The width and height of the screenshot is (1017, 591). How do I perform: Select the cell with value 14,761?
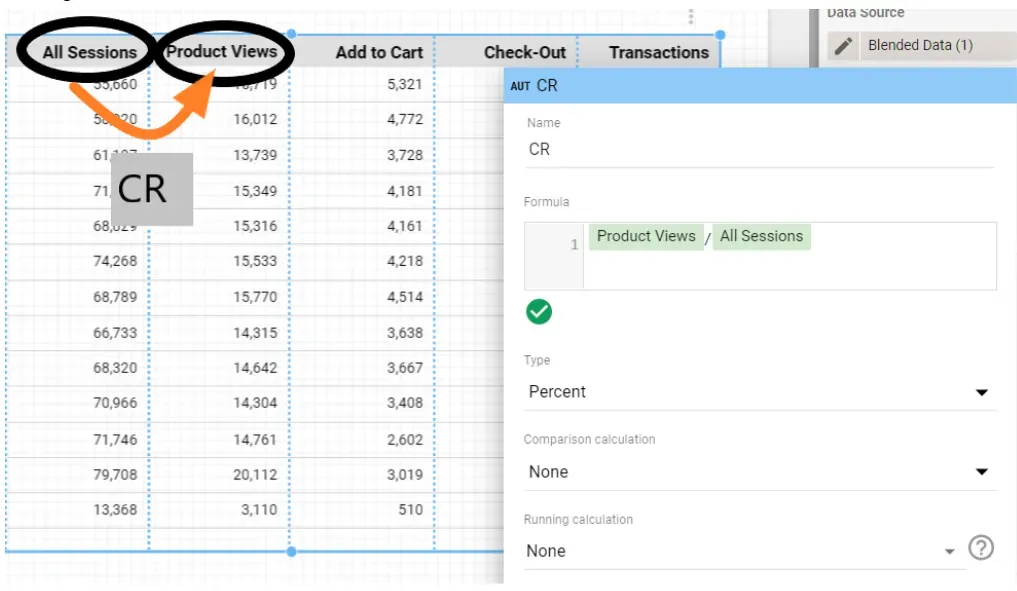255,440
